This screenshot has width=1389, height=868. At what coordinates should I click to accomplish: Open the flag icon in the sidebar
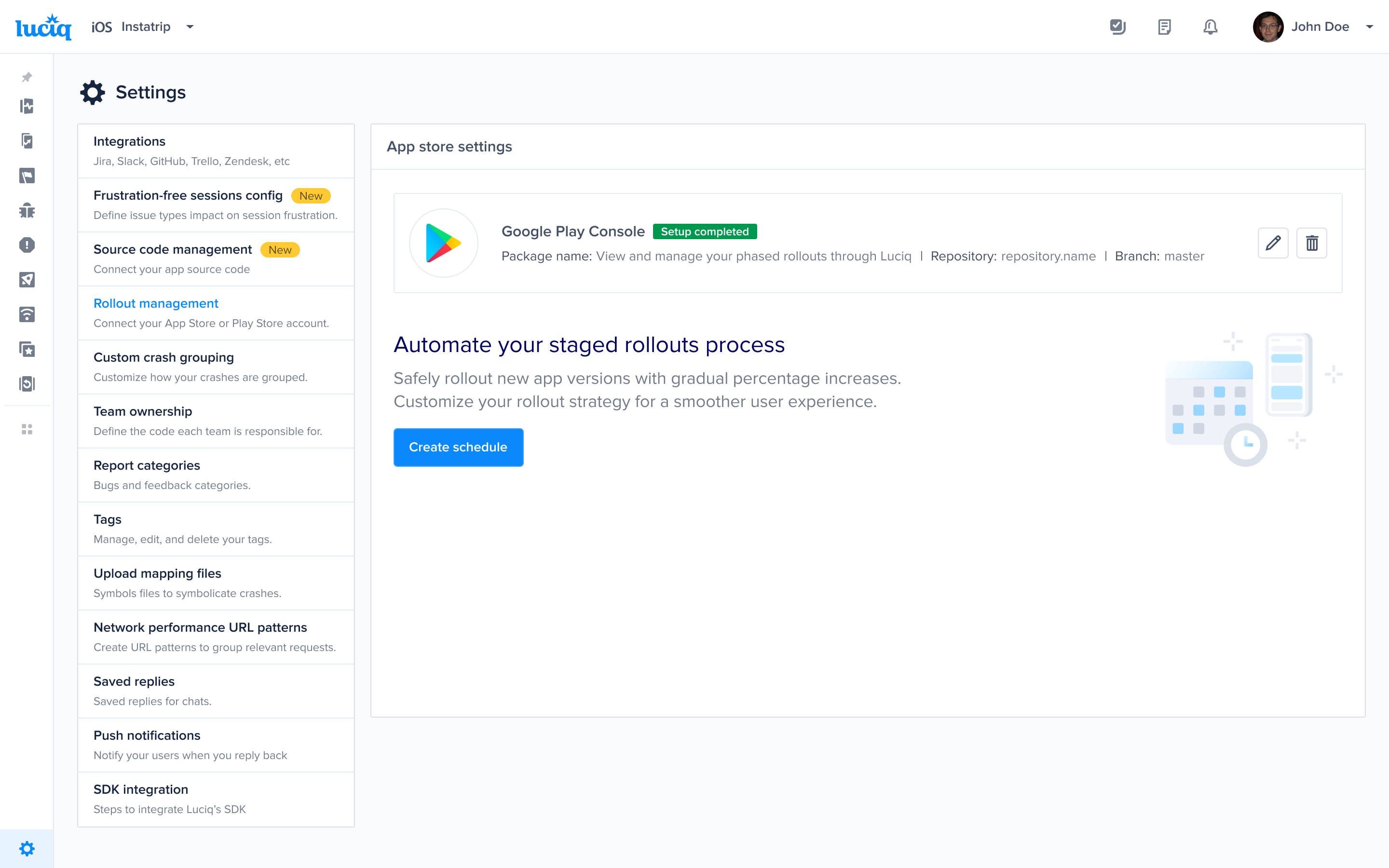tap(27, 176)
